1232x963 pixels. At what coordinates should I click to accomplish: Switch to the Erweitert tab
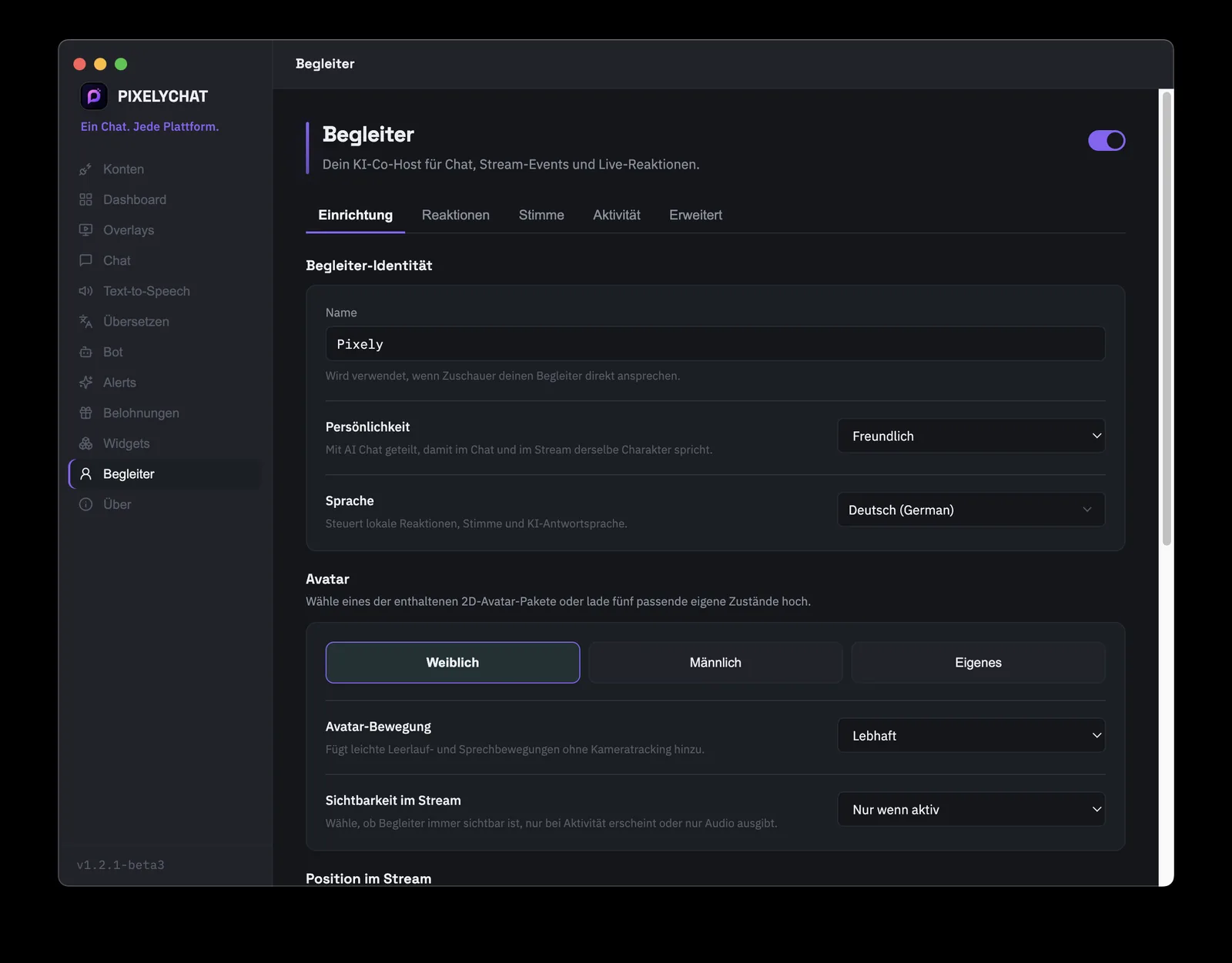pos(695,215)
